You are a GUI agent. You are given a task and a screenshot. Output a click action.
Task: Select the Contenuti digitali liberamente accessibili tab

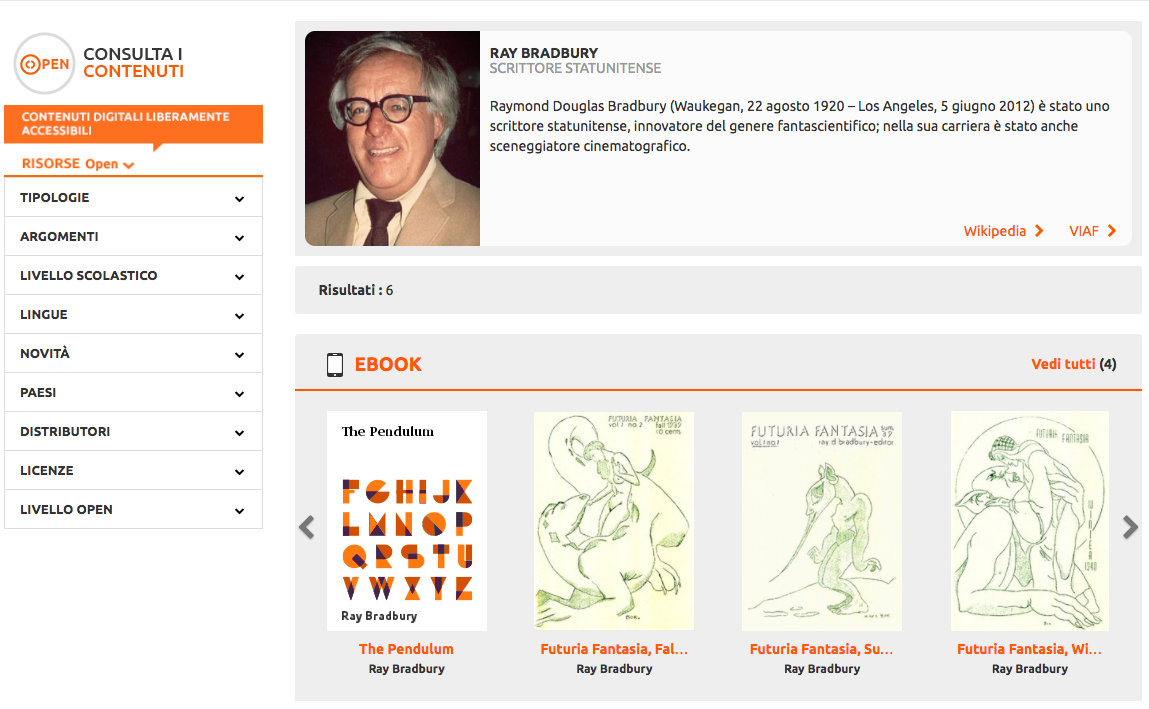pyautogui.click(x=133, y=124)
